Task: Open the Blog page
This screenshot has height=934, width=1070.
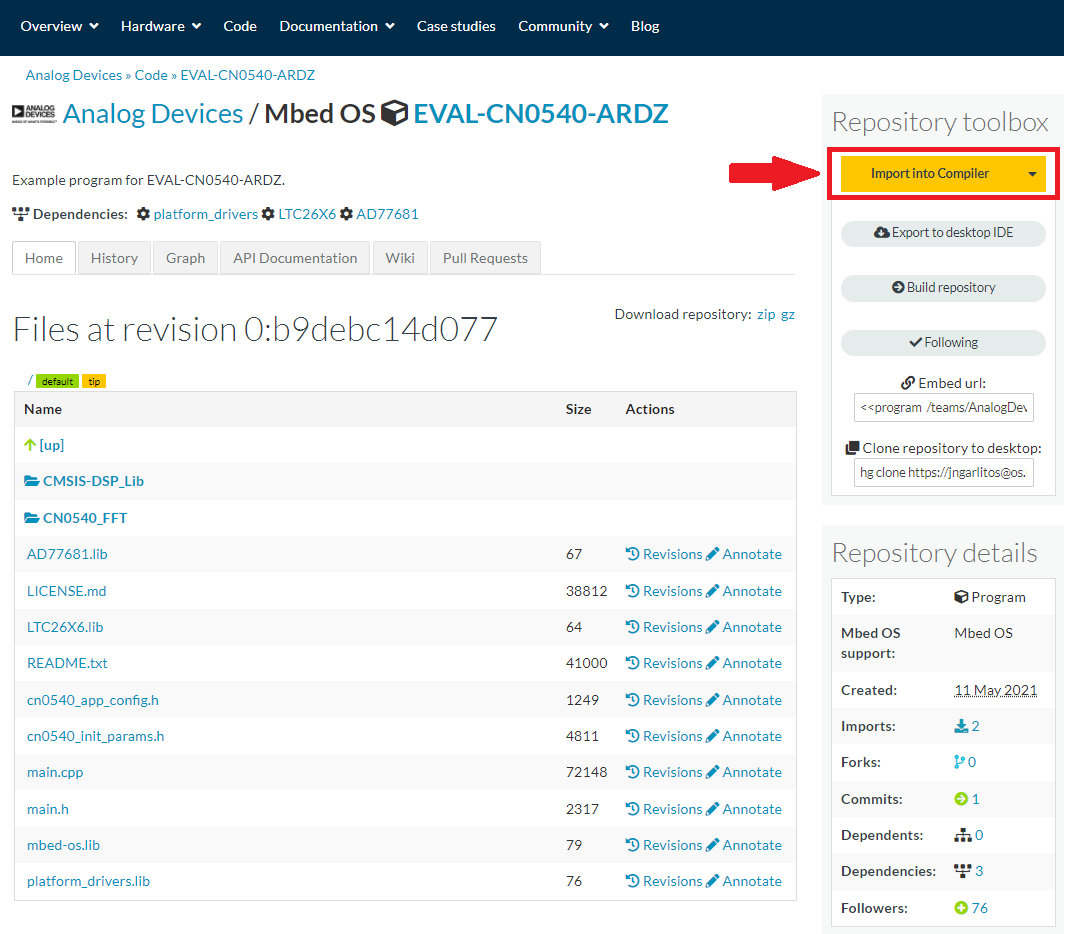Action: coord(645,26)
